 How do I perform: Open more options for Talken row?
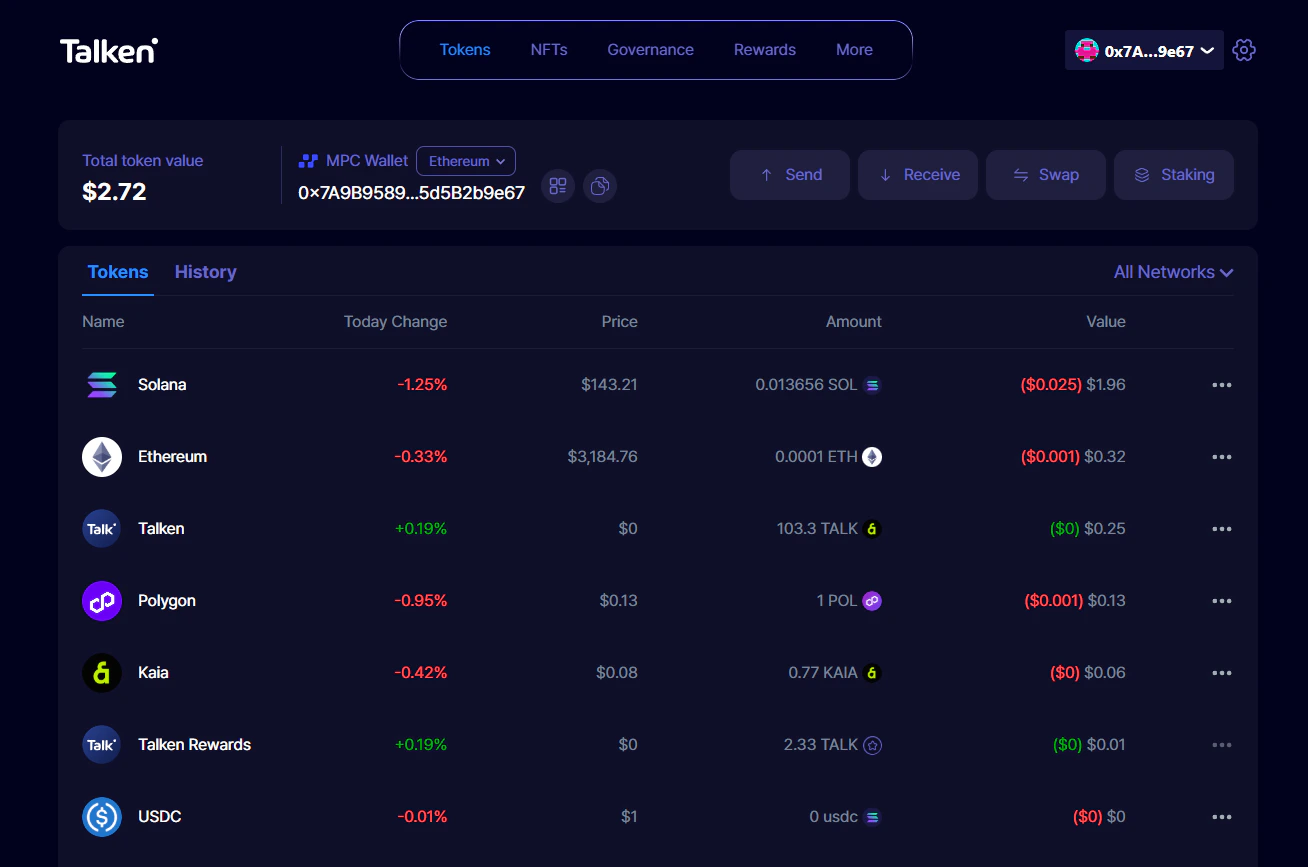tap(1222, 529)
